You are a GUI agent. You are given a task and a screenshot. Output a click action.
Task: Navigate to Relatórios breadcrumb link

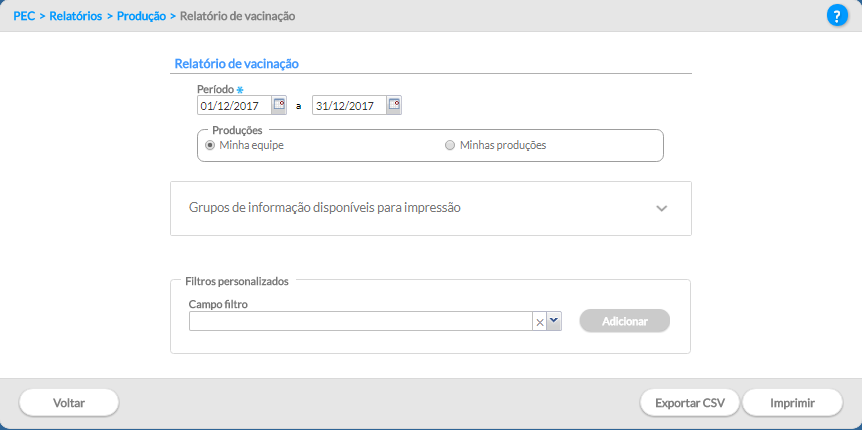(x=76, y=16)
